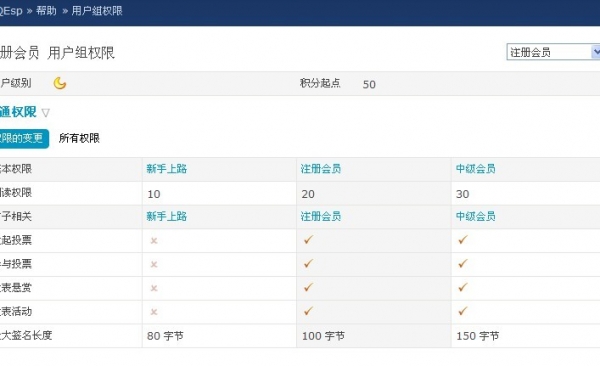Screen dimensions: 600x366
Task: Click 用户组权限 breadcrumb link
Action: pyautogui.click(x=97, y=11)
